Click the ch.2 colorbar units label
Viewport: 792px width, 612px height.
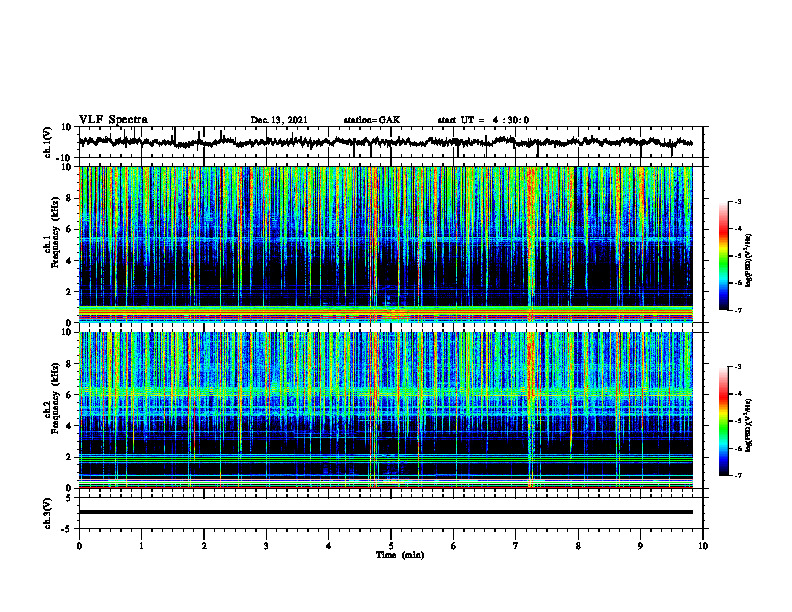pos(748,425)
